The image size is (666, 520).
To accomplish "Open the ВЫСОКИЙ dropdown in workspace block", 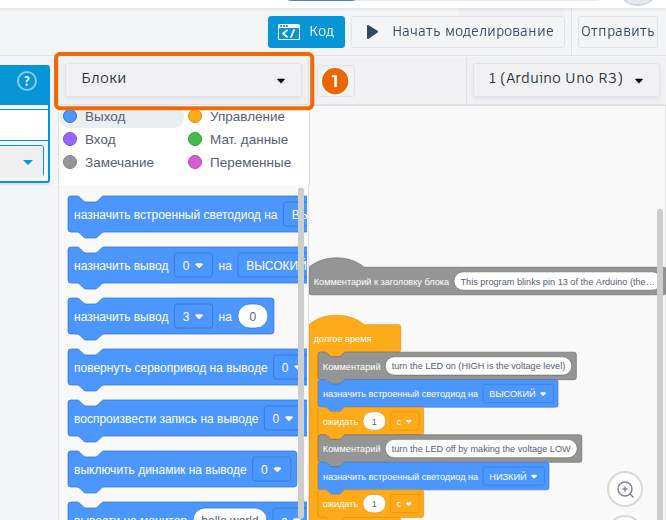I will tap(518, 394).
